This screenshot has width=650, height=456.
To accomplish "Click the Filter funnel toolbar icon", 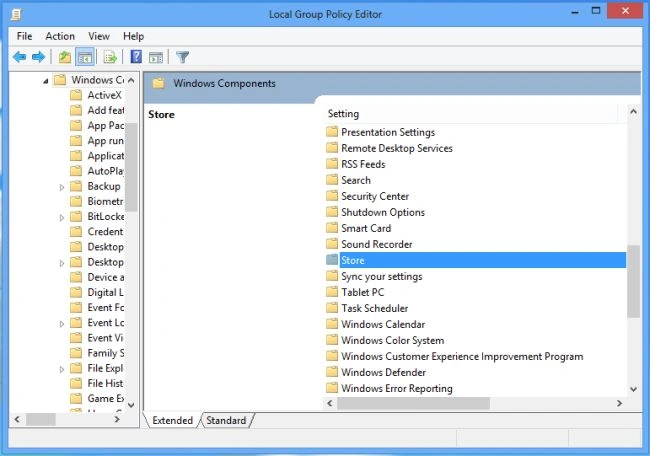I will tap(182, 57).
